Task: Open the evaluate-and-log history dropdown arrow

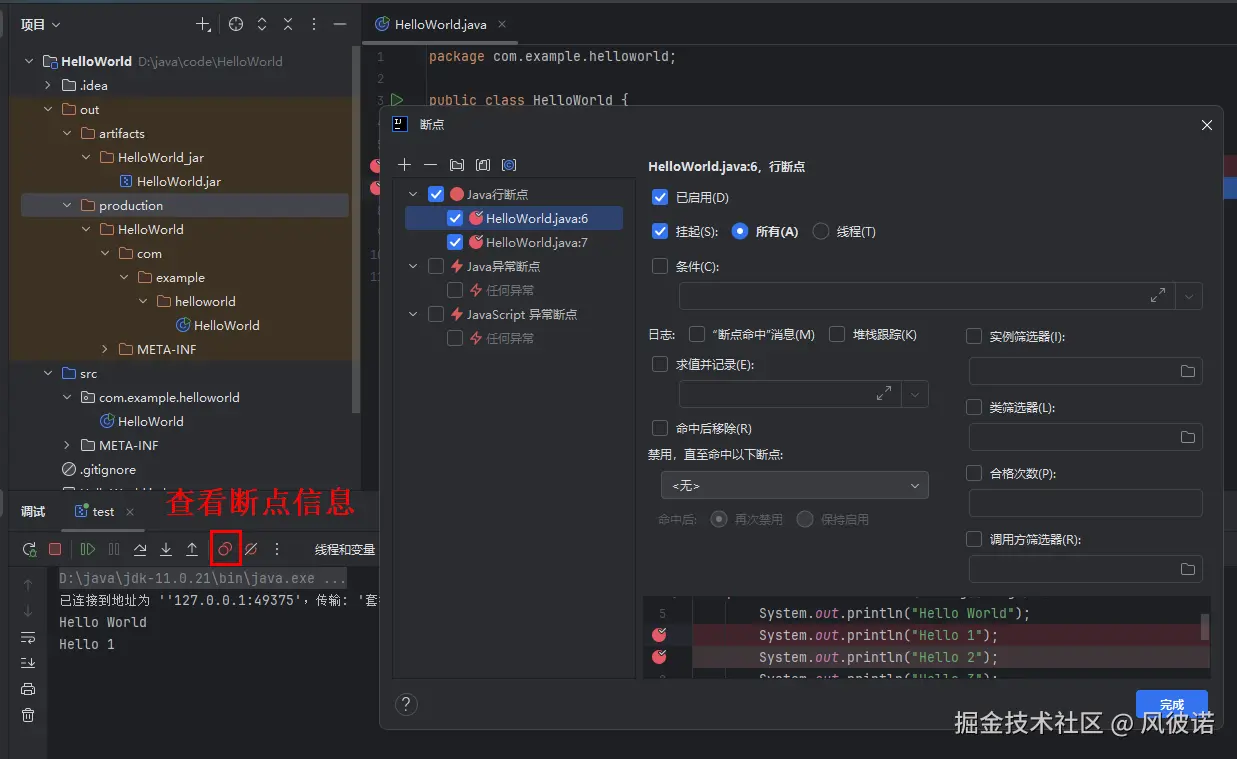Action: point(914,394)
